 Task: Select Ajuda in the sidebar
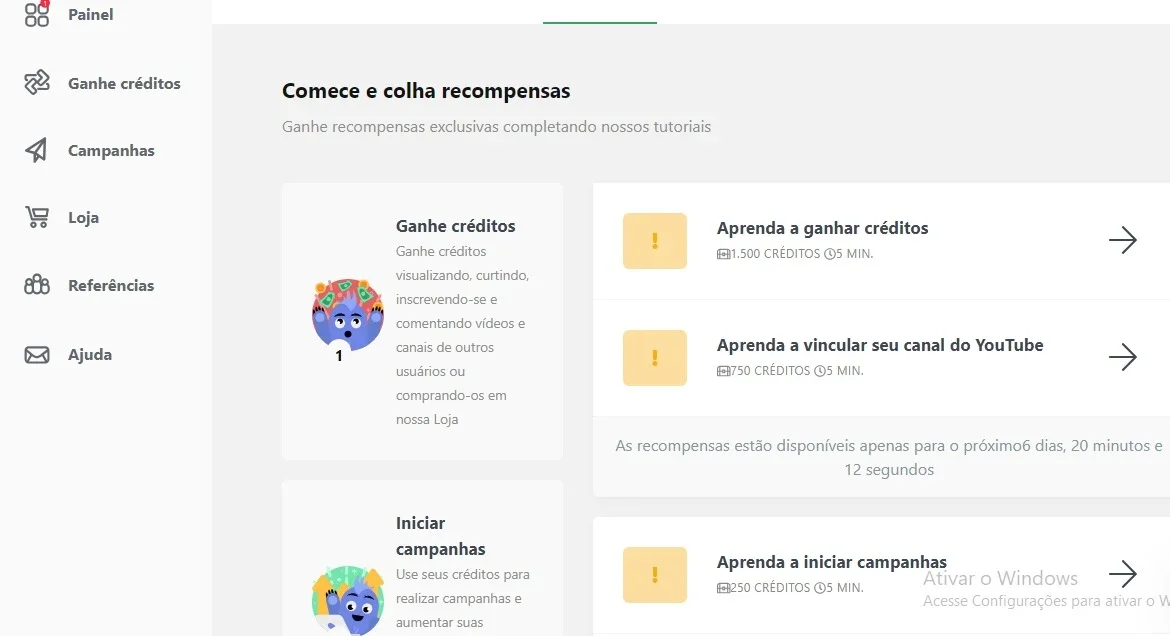pyautogui.click(x=90, y=355)
